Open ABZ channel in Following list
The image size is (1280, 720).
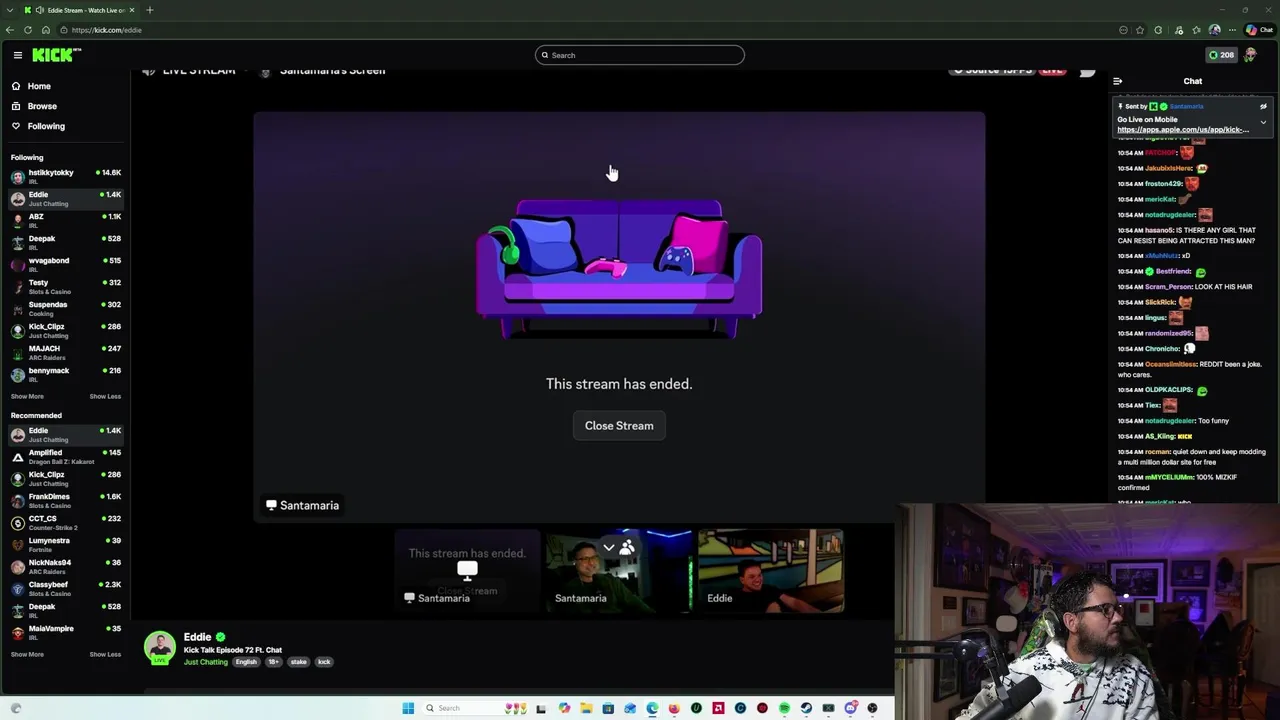[66, 221]
